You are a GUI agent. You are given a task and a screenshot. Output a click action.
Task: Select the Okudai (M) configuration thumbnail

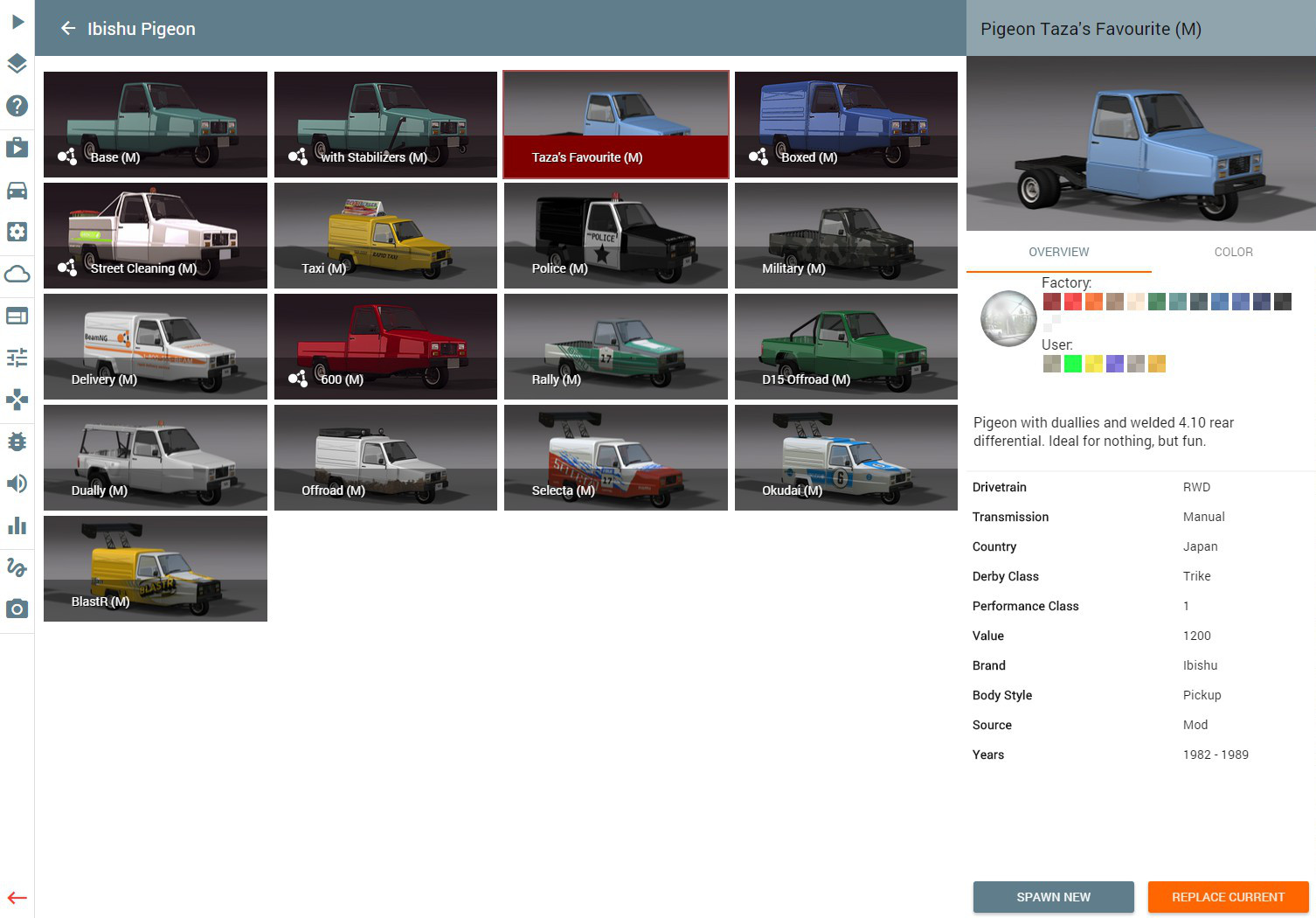pos(846,457)
